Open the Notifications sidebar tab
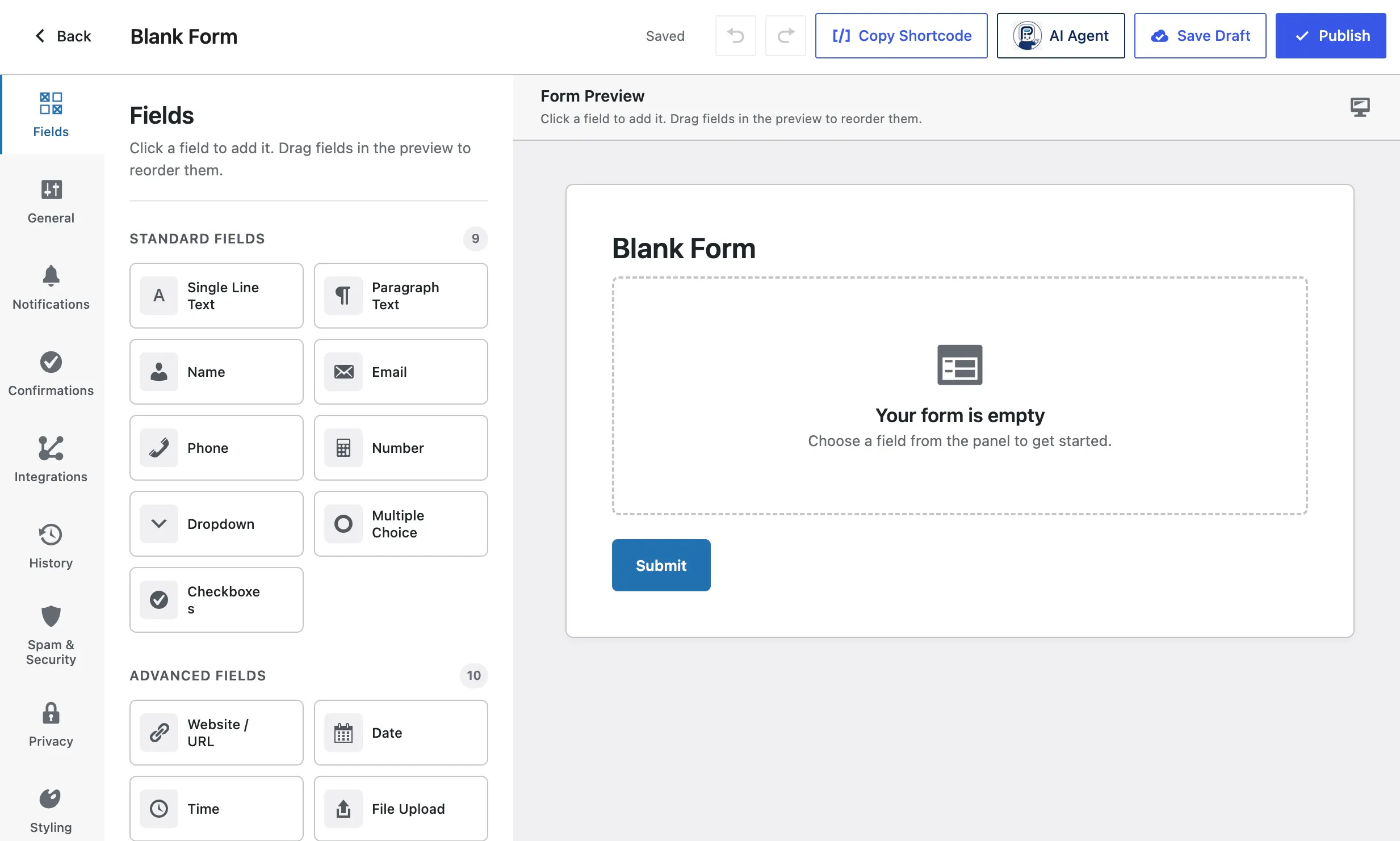This screenshot has width=1400, height=841. 51,288
